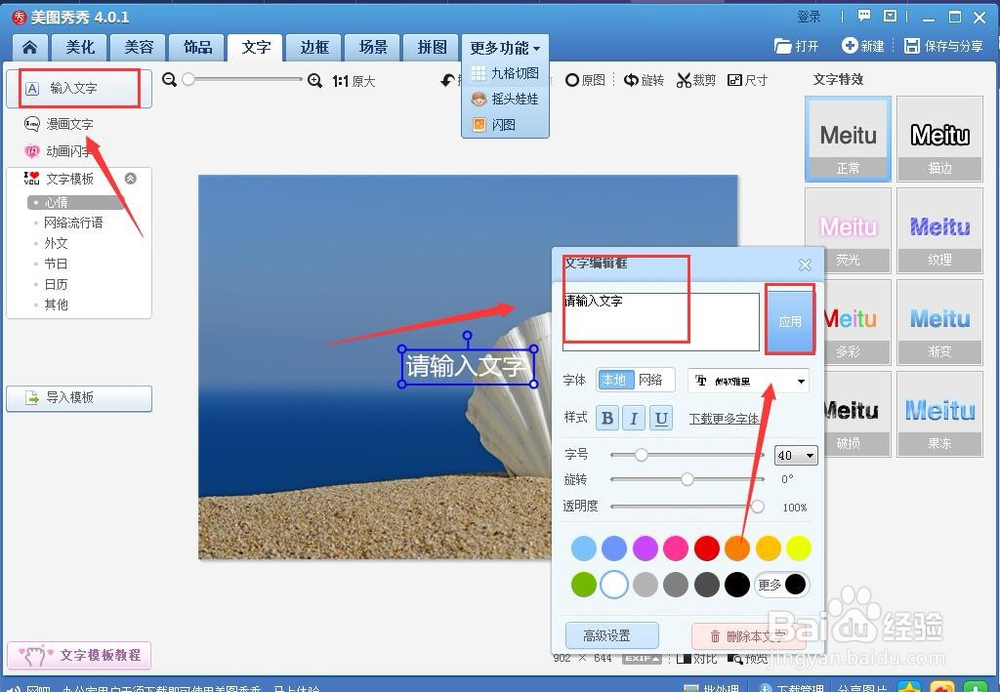Switch to the 场景 tab
The image size is (1000, 692).
point(373,47)
